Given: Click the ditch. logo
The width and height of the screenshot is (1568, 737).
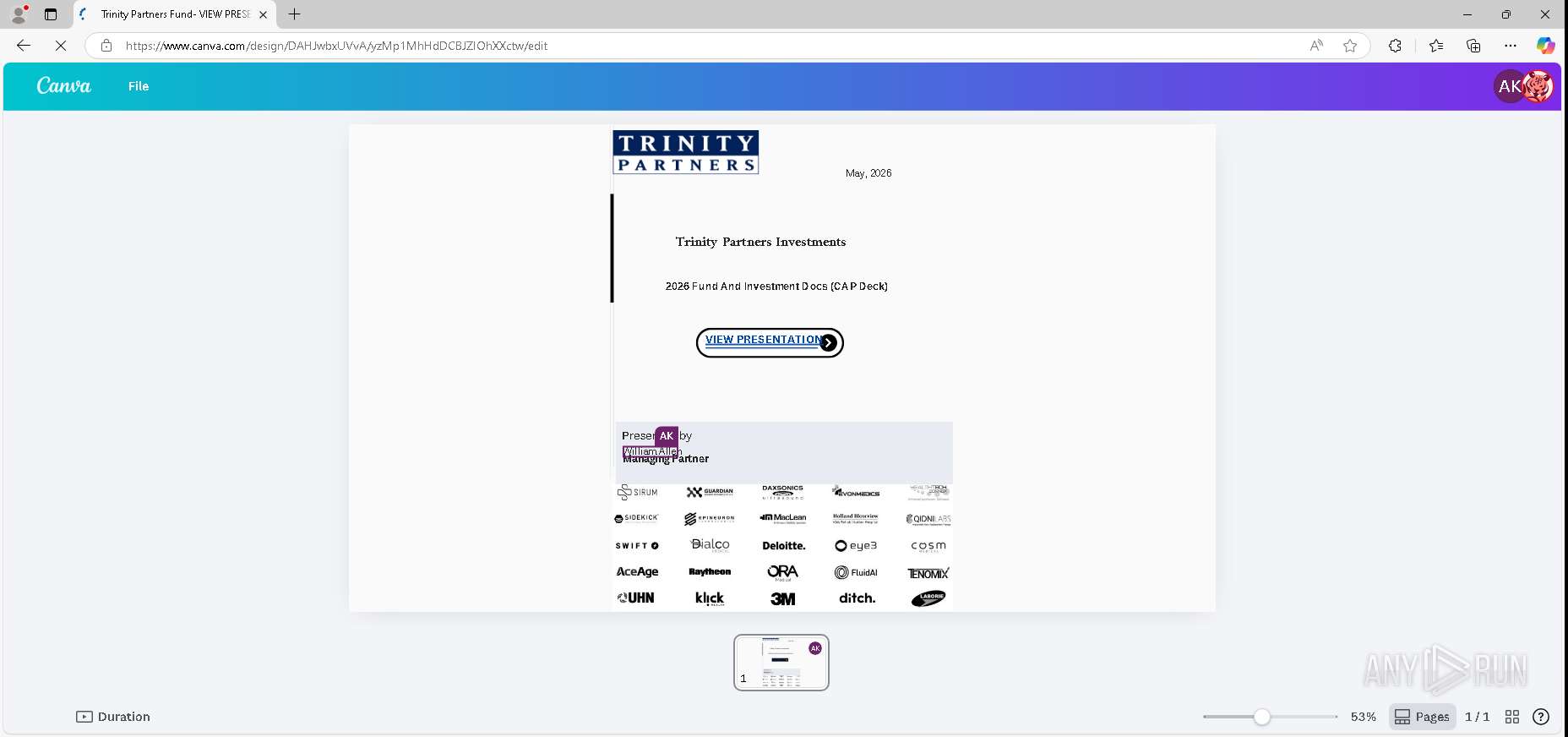Looking at the screenshot, I should click(x=857, y=598).
